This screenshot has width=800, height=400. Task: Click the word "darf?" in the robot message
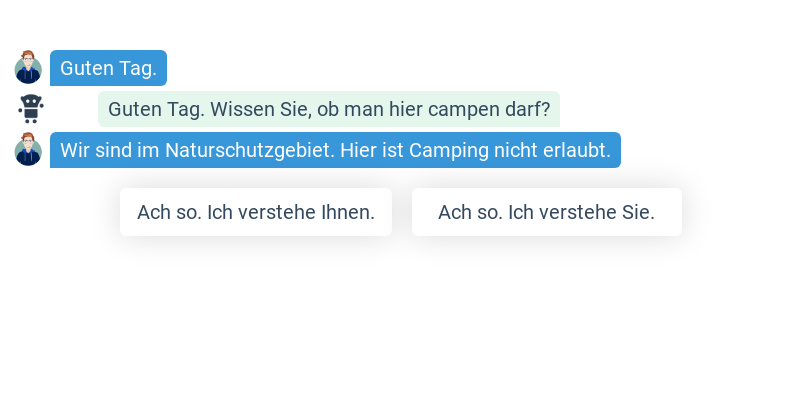point(526,109)
